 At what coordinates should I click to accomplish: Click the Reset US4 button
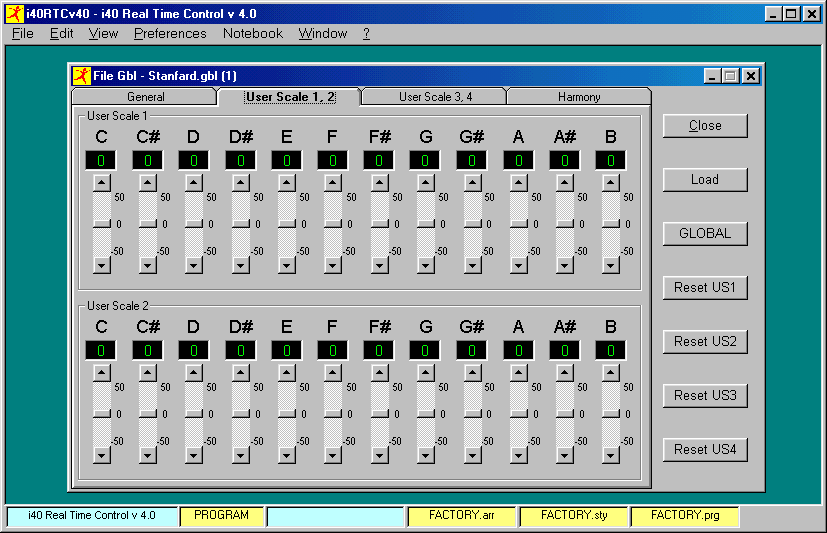tap(705, 450)
